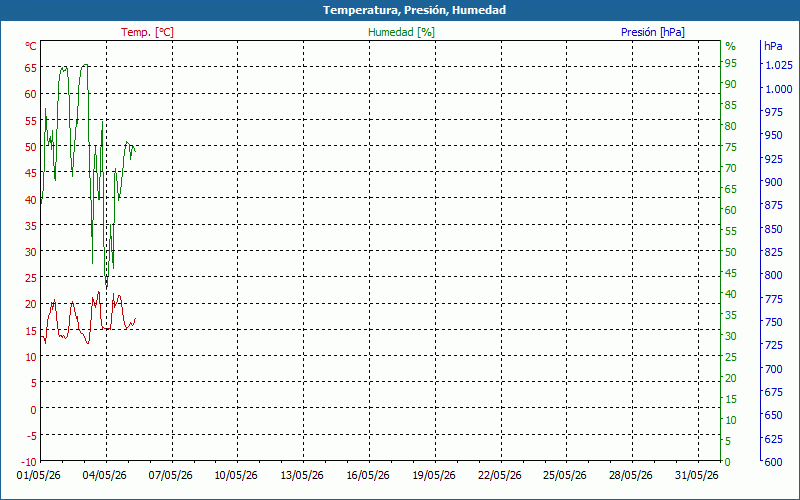The height and width of the screenshot is (500, 800).
Task: Click the red temperature tick '40'
Action: coord(31,199)
